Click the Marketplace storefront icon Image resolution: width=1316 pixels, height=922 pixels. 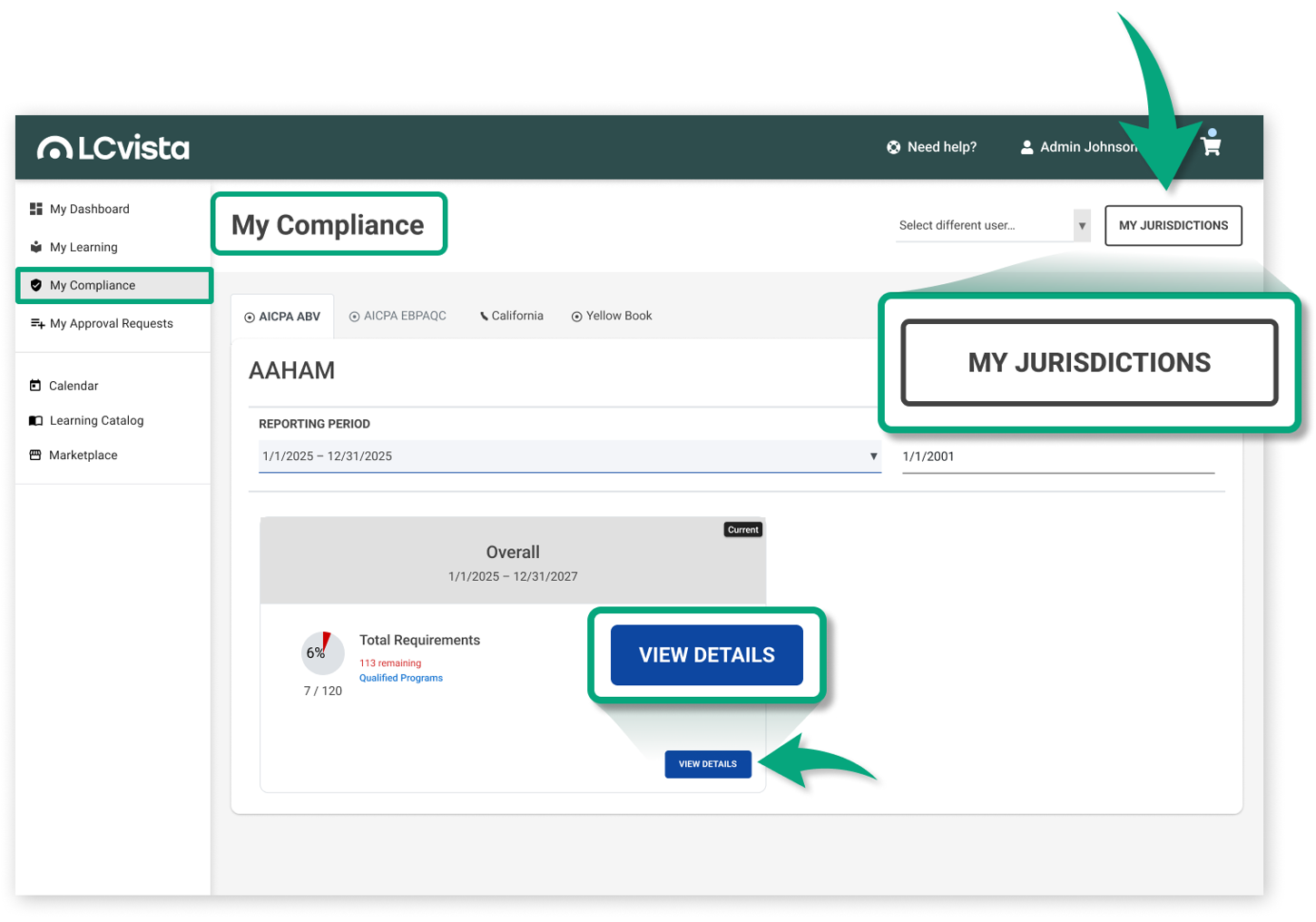[35, 456]
